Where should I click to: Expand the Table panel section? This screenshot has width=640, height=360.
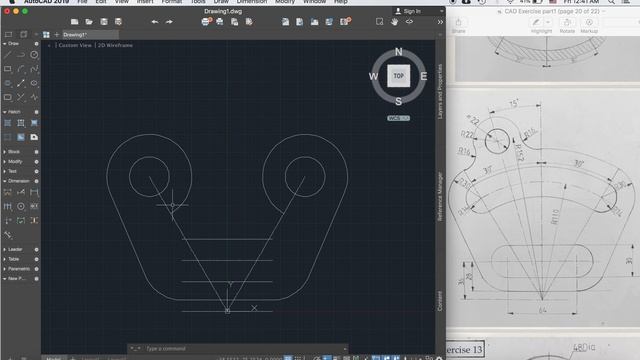(x=4, y=259)
